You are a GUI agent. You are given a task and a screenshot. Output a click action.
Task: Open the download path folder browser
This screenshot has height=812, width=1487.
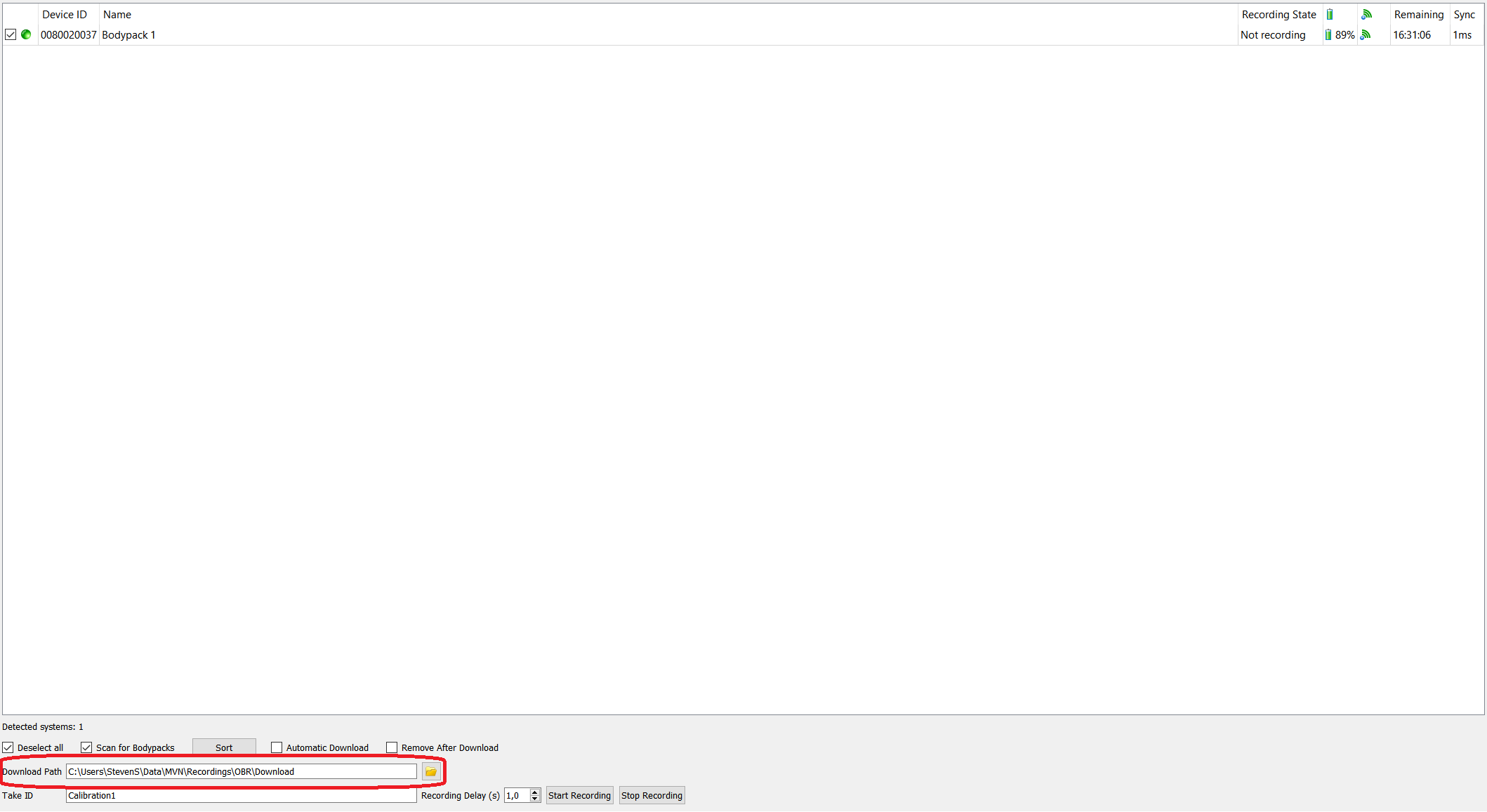(431, 772)
